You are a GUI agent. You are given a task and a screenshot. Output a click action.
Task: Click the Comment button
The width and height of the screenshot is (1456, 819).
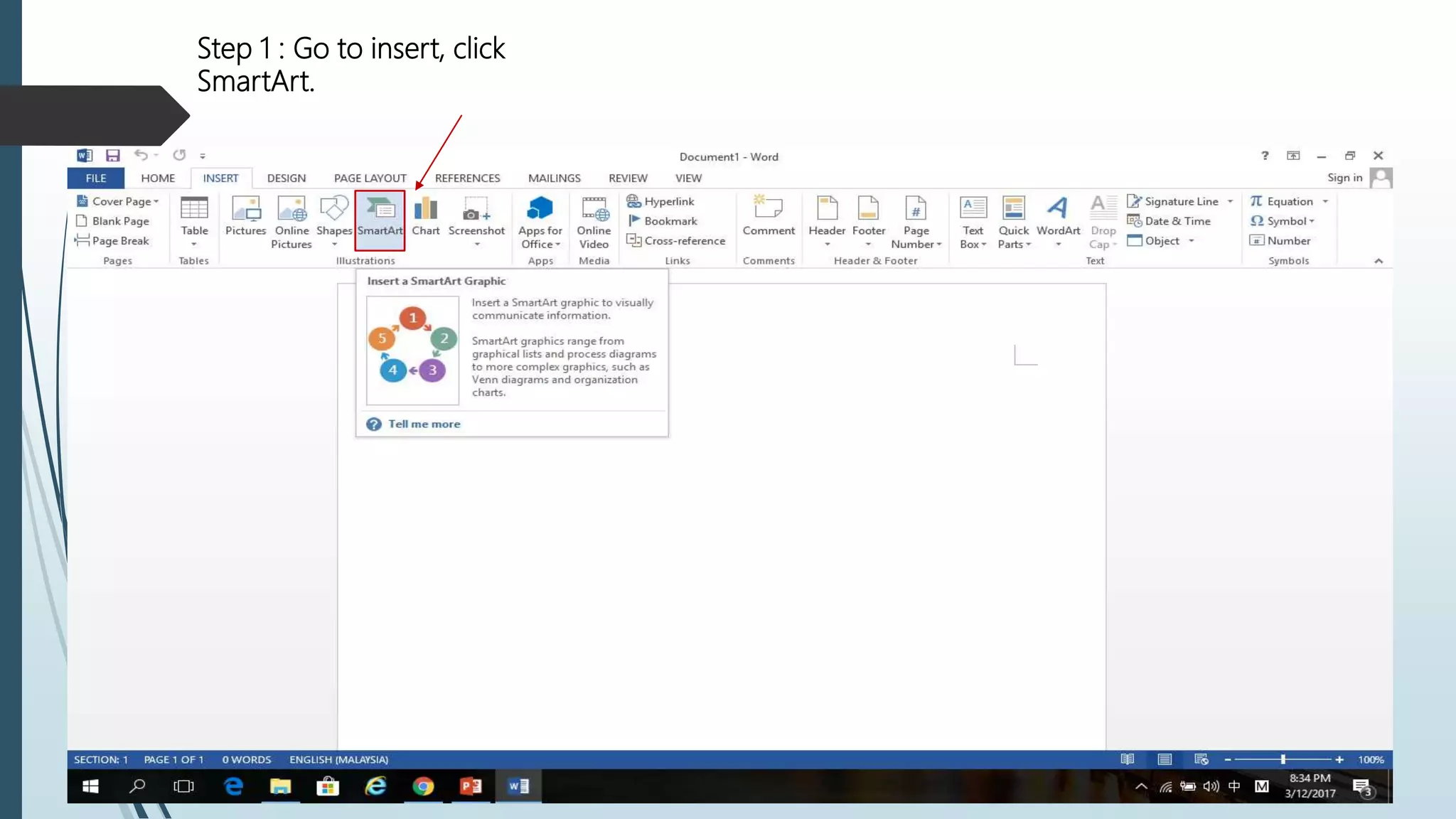769,216
